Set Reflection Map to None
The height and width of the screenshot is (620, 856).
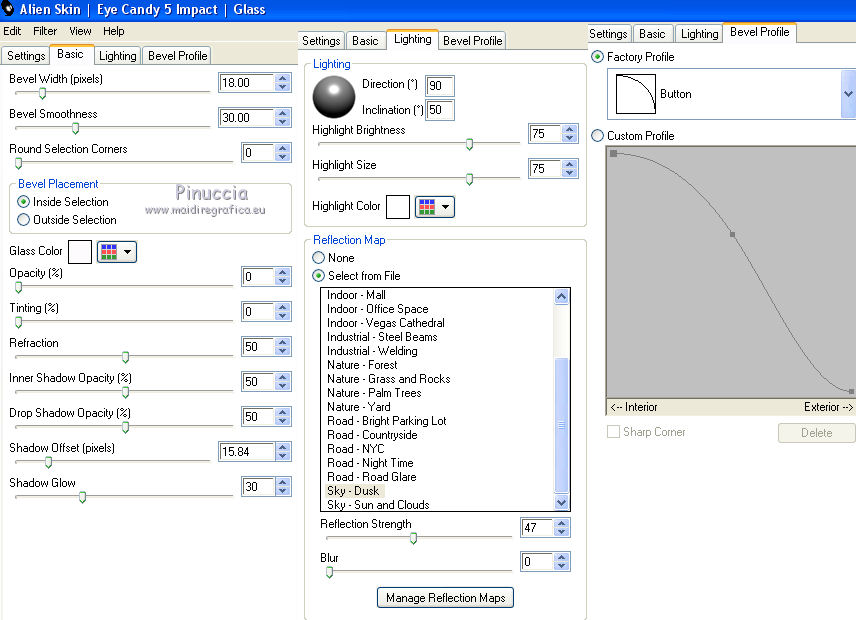319,258
